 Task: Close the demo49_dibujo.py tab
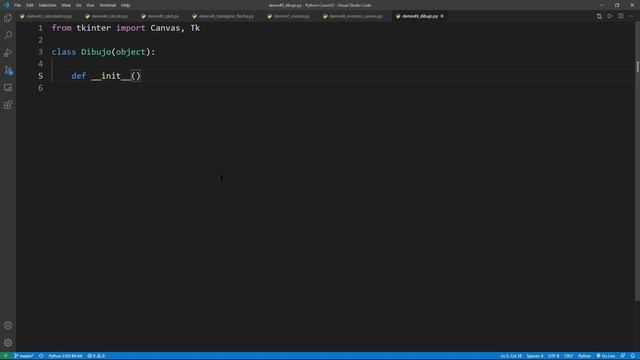click(x=442, y=16)
